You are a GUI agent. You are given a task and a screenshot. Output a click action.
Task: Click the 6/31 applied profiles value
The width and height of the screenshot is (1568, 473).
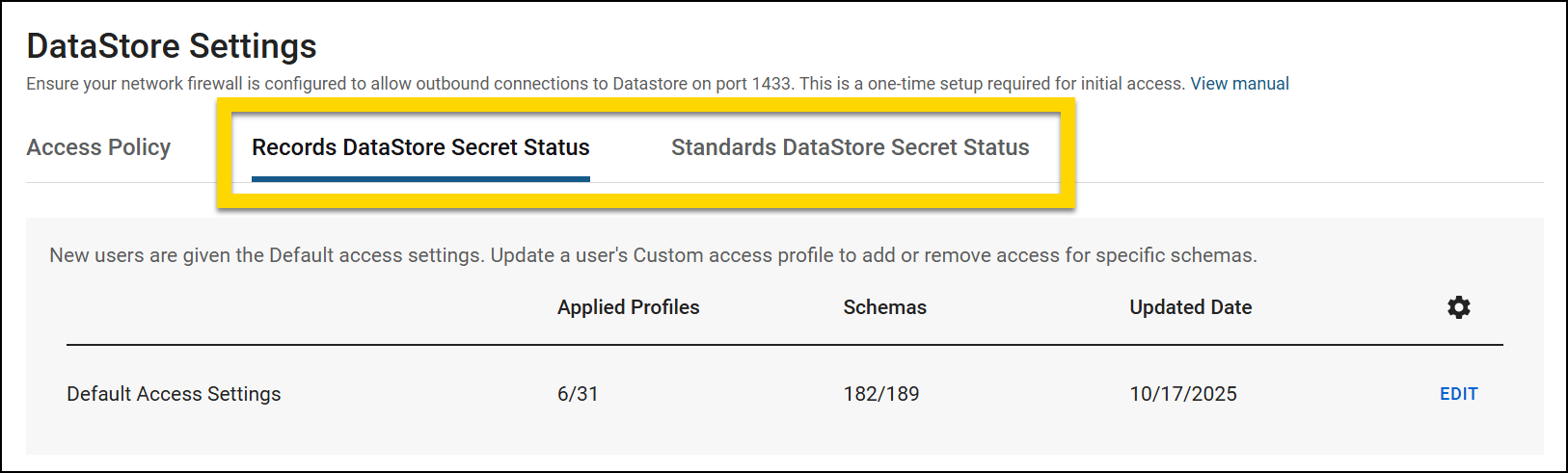click(x=578, y=394)
